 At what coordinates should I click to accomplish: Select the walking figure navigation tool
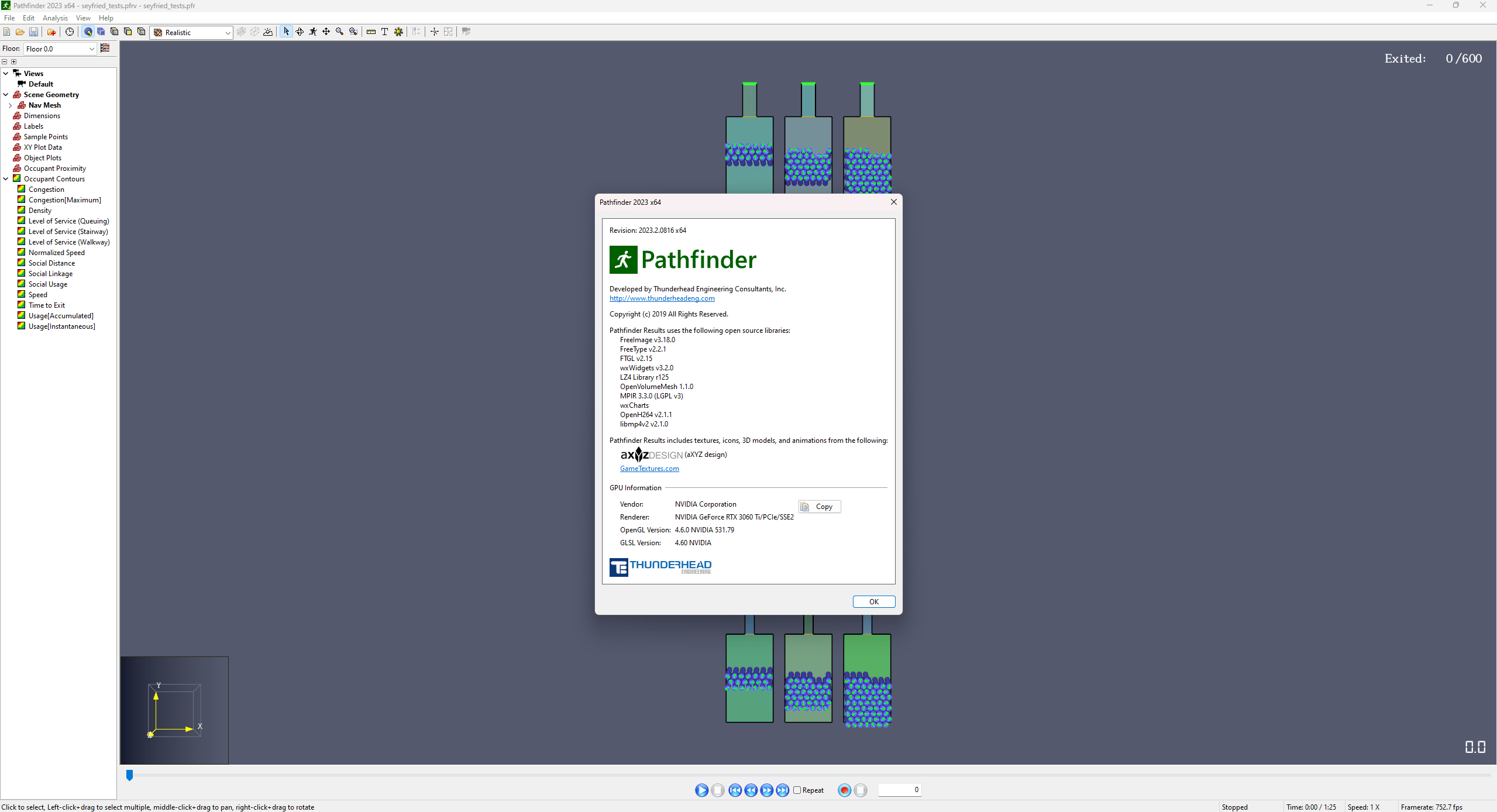tap(313, 32)
